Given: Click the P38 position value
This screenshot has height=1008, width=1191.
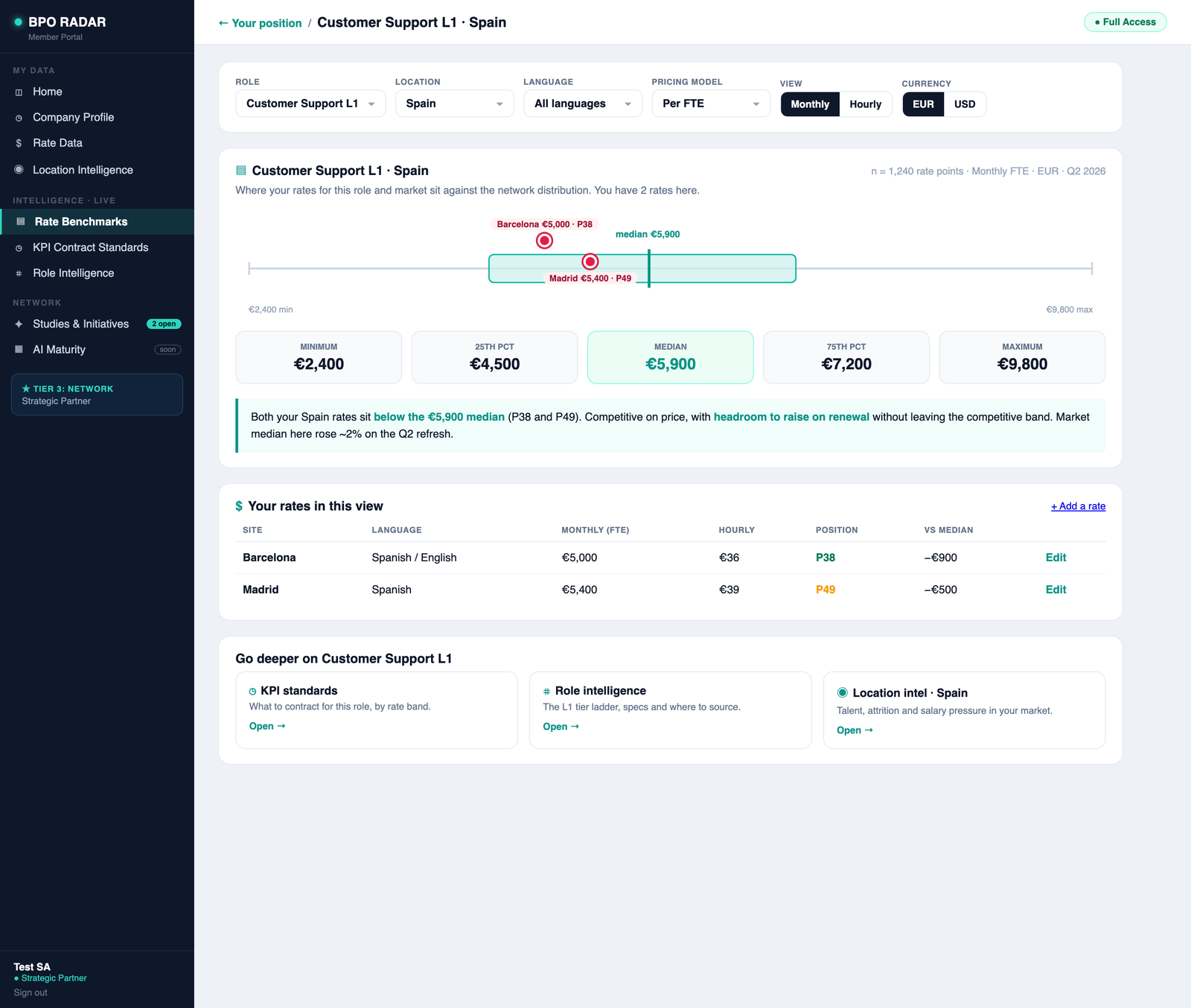Looking at the screenshot, I should tap(826, 558).
